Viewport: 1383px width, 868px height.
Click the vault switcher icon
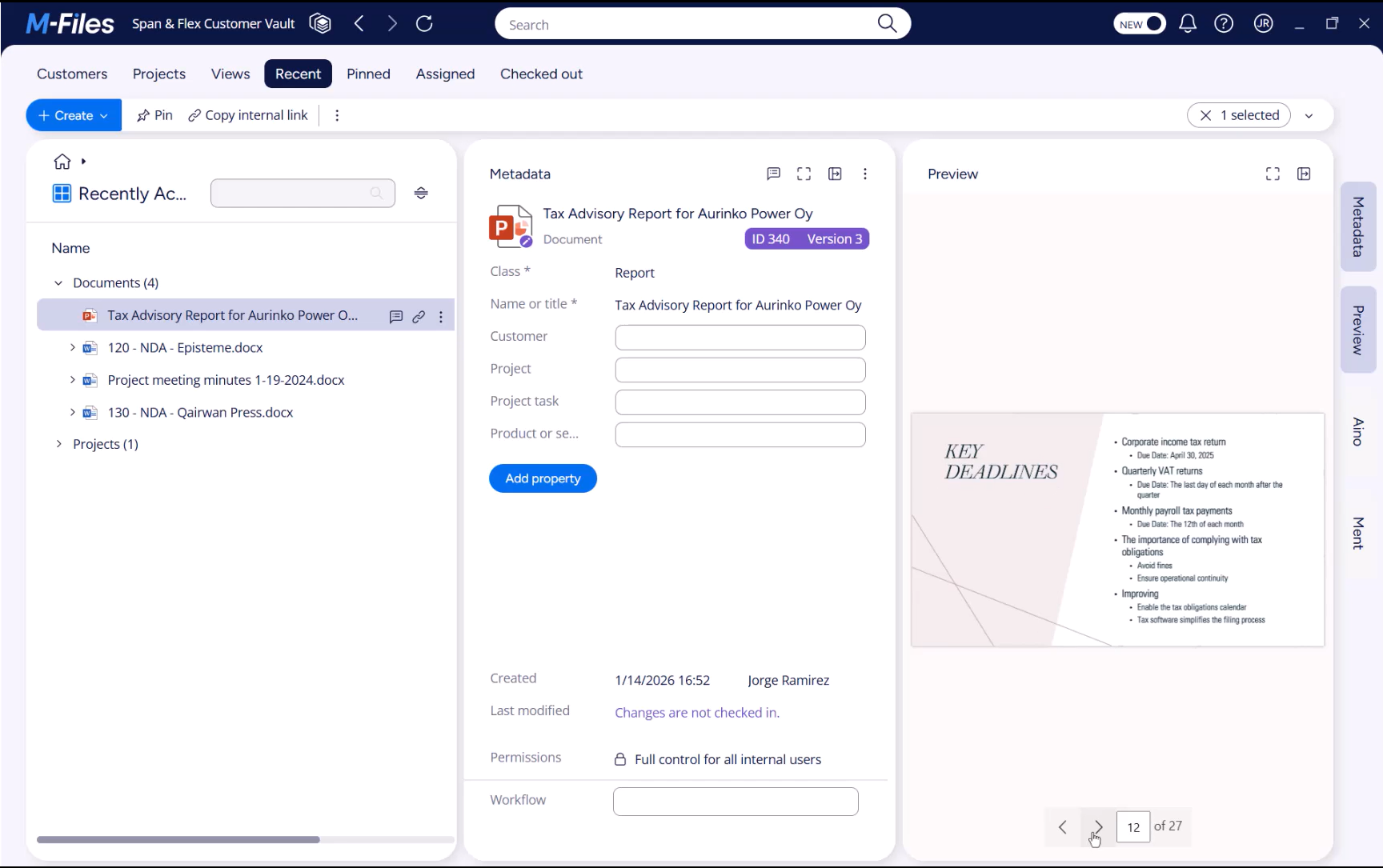[320, 24]
